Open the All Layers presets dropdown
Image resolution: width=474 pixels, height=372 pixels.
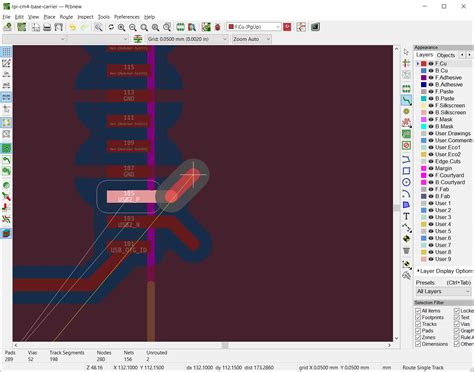tap(443, 291)
